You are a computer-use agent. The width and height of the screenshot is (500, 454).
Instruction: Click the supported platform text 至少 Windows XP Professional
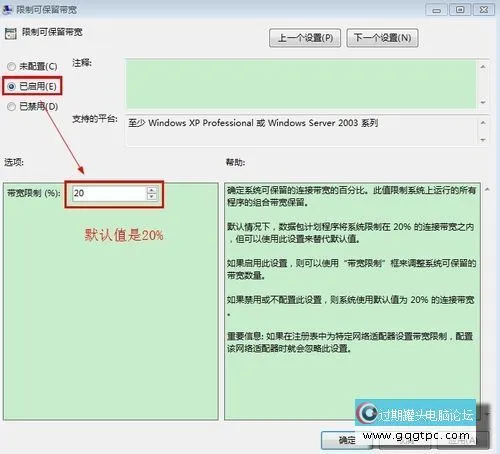pos(253,123)
